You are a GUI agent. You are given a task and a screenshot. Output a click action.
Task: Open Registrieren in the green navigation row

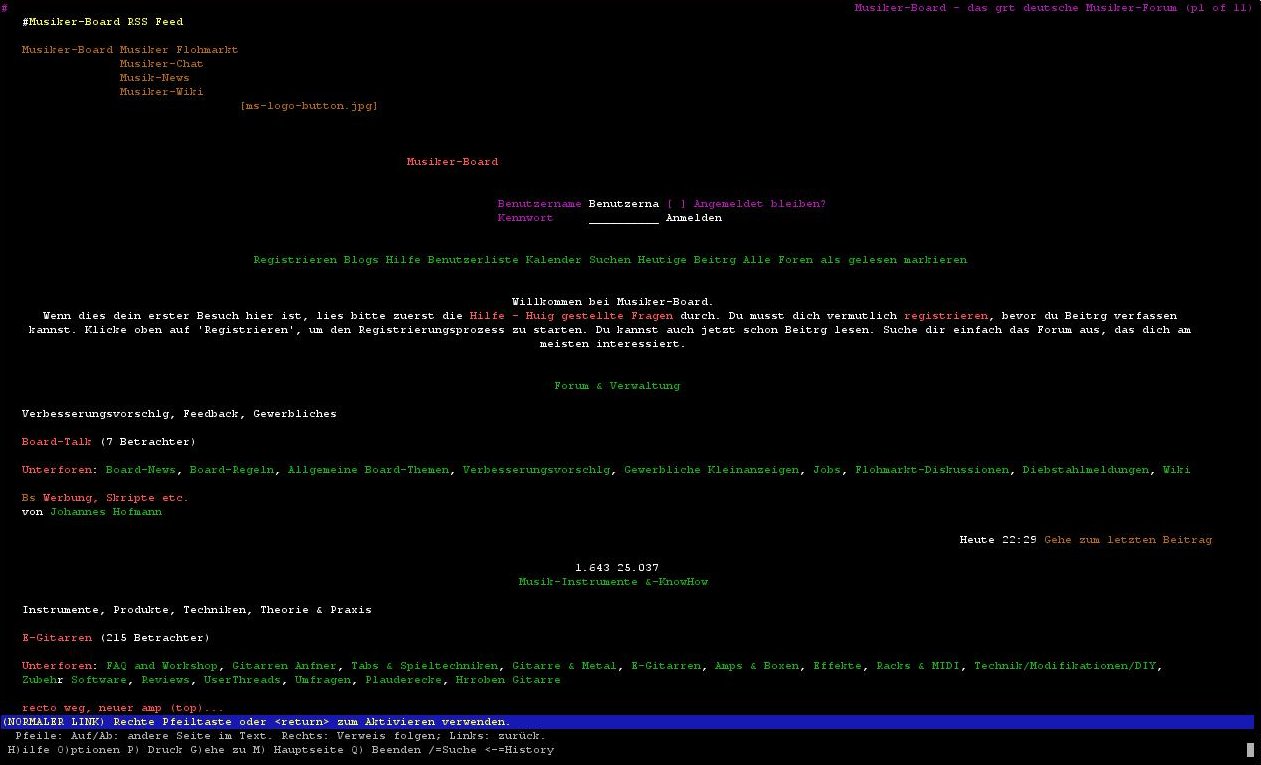click(x=295, y=260)
